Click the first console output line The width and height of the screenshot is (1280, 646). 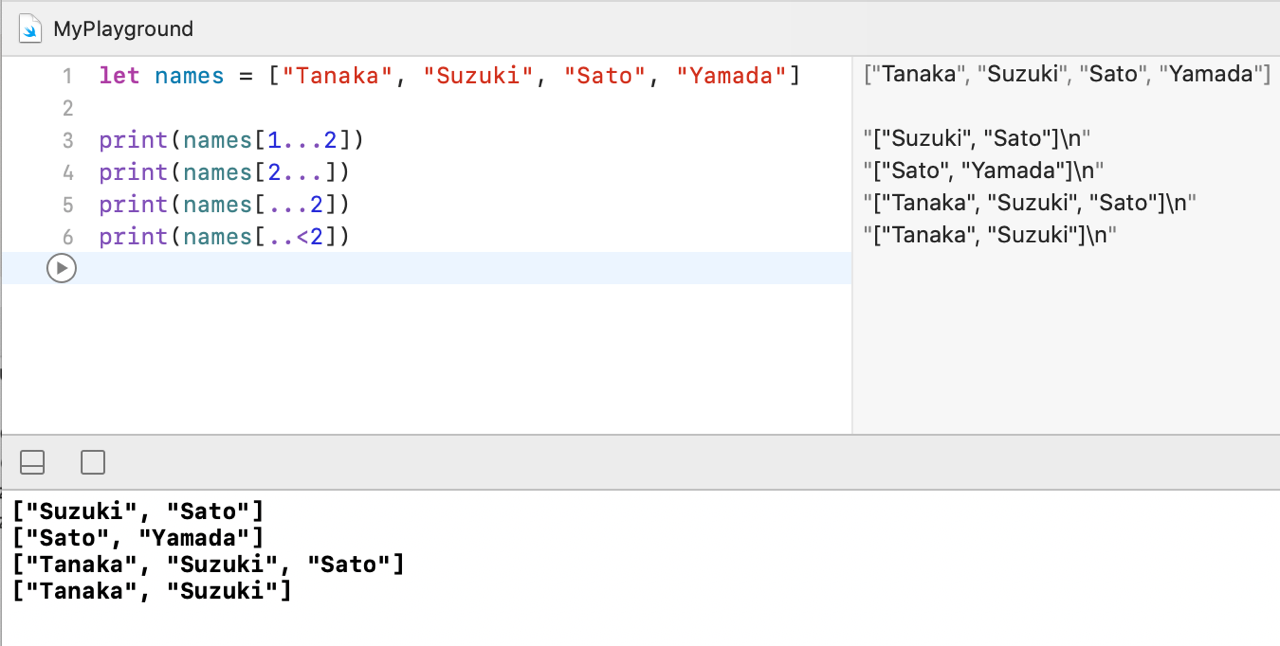coord(137,512)
